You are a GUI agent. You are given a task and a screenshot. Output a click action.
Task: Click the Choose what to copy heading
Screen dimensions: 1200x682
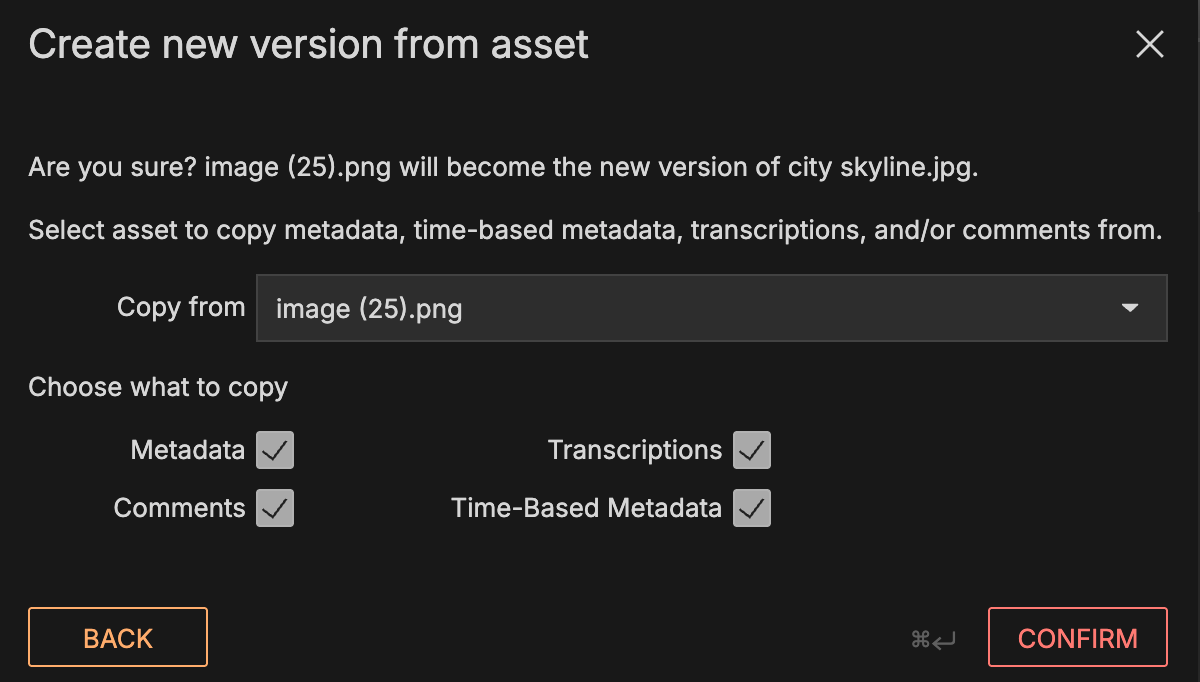[158, 388]
